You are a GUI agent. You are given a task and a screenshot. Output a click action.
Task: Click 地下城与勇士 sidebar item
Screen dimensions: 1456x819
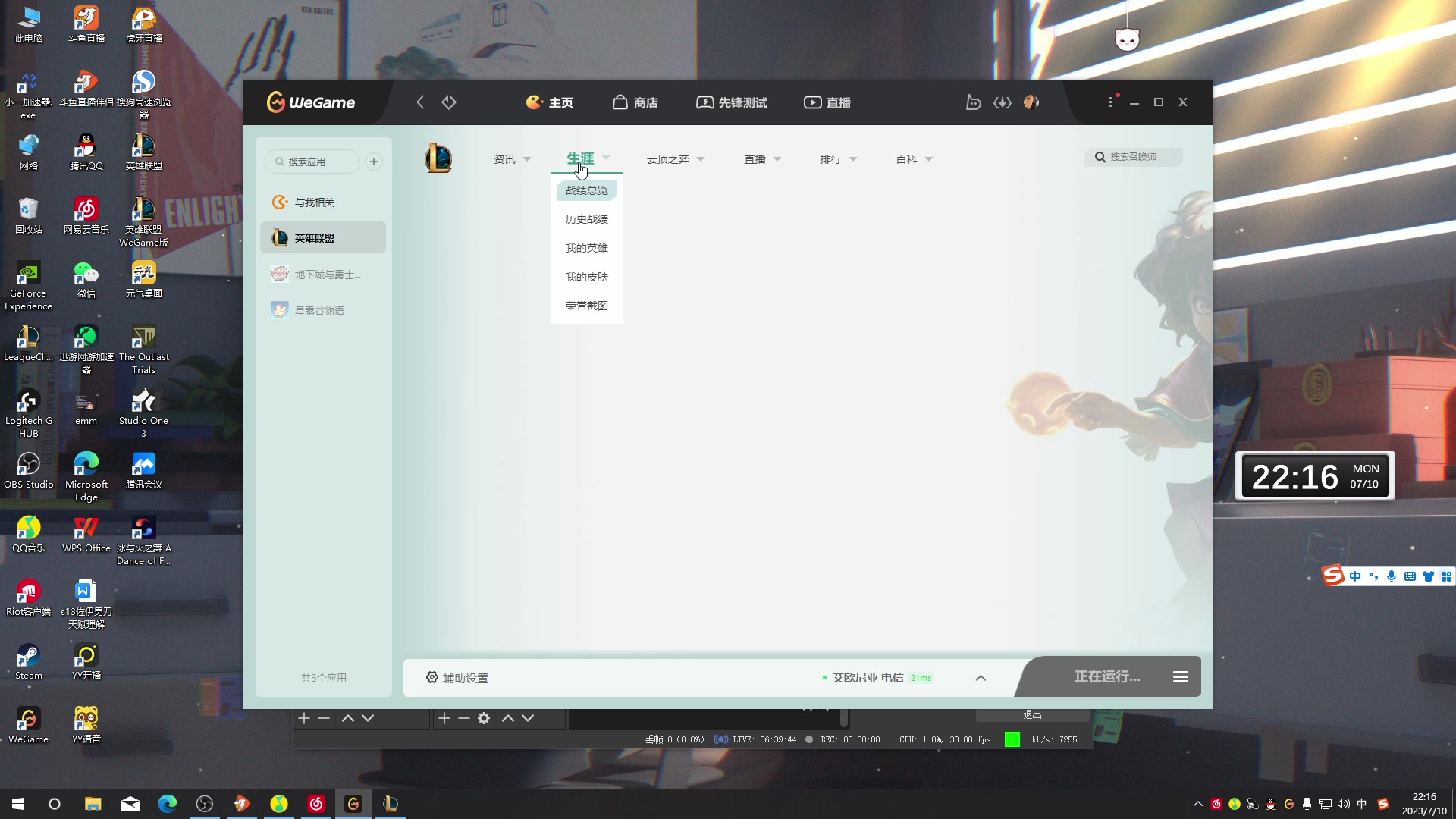tap(327, 274)
